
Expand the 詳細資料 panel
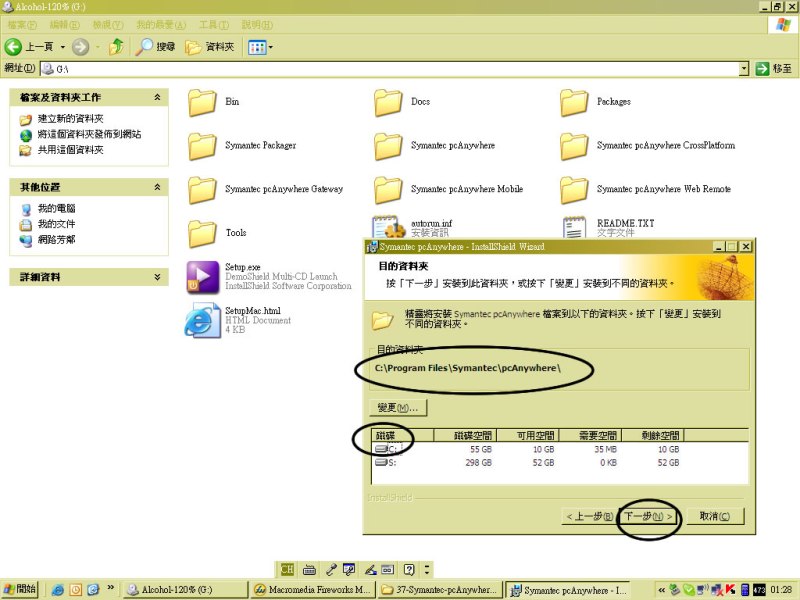(x=157, y=277)
